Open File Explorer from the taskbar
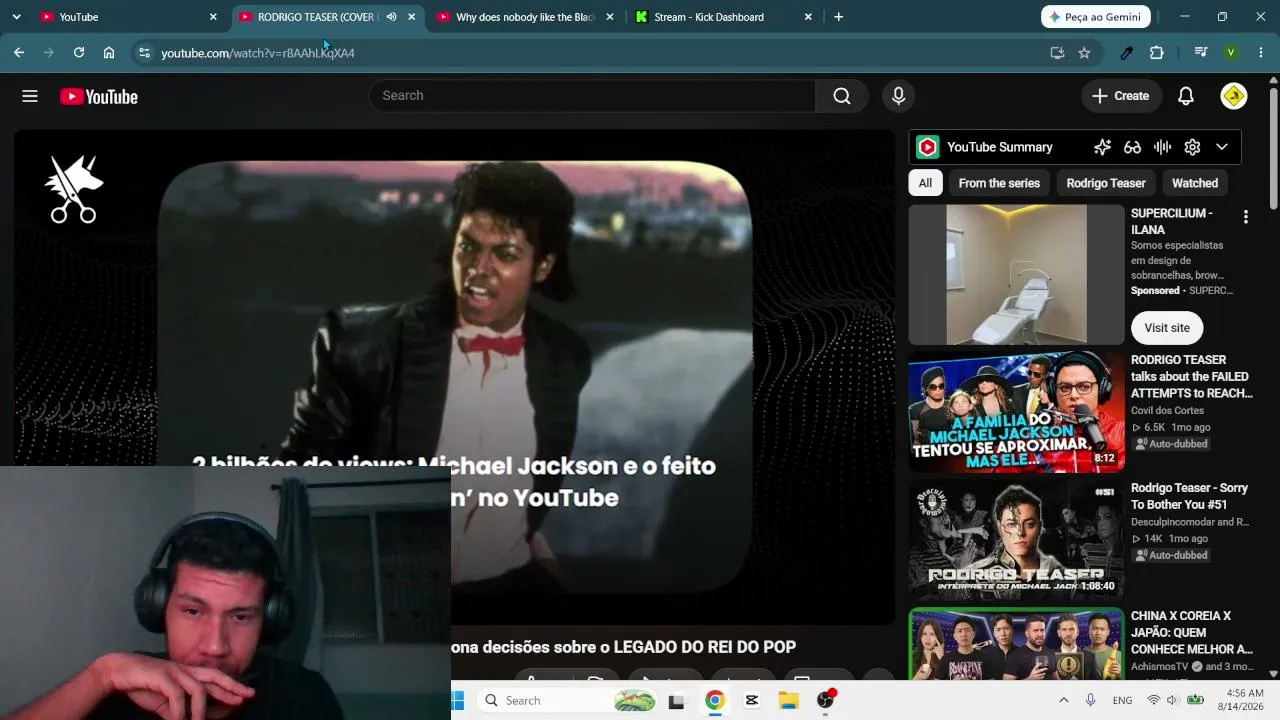1280x720 pixels. [789, 701]
